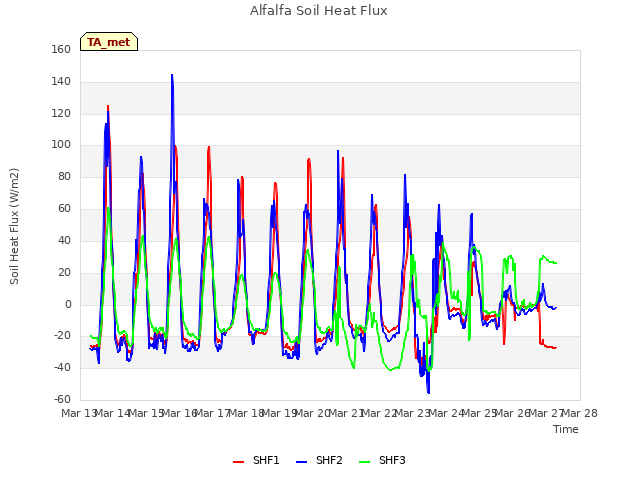This screenshot has width=640, height=480.
Task: Click the 140 y-axis tick label
Action: [61, 81]
